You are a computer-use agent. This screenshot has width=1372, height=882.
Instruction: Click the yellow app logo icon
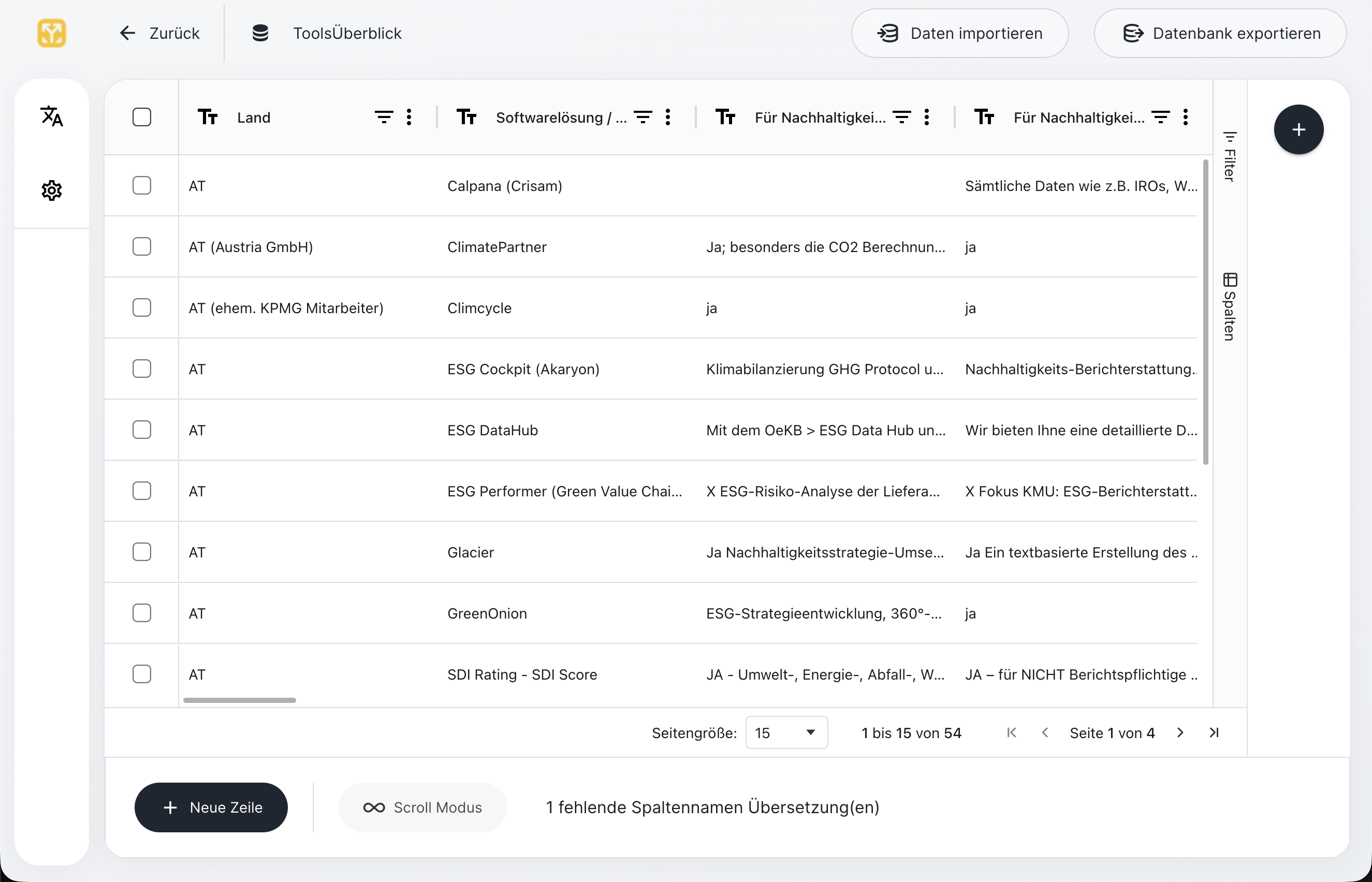(52, 33)
